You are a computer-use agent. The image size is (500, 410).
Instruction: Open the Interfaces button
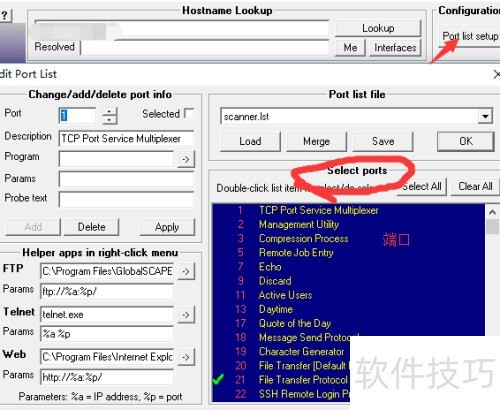(x=395, y=48)
